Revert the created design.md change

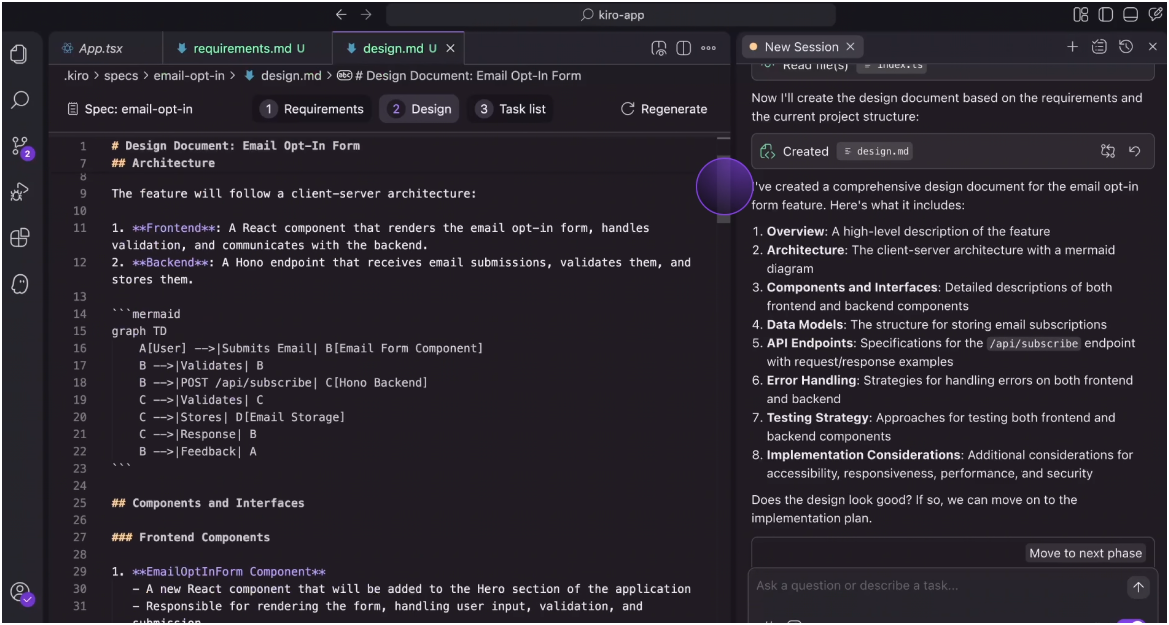1135,151
